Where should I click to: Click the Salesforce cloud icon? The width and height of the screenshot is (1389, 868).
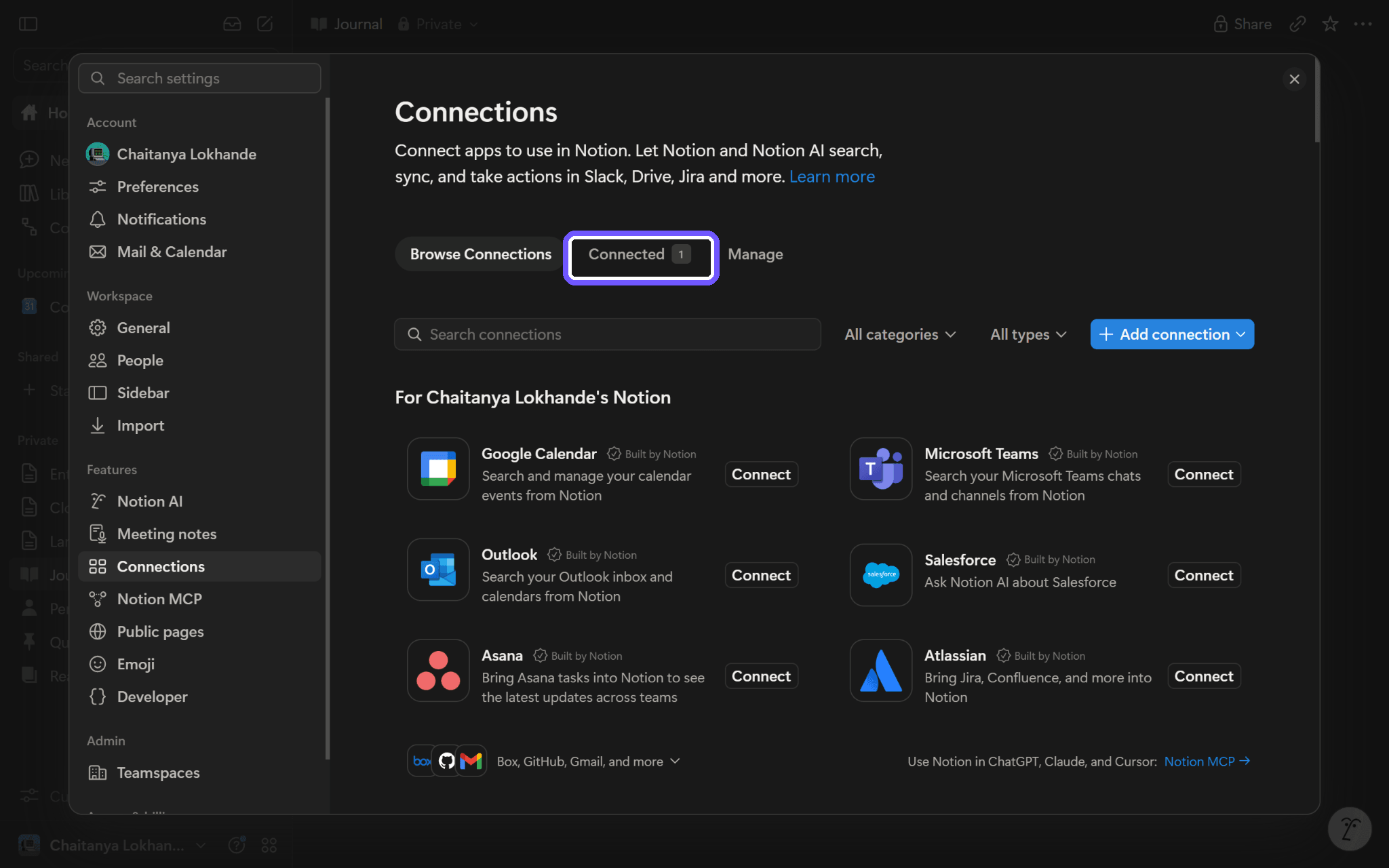(881, 574)
